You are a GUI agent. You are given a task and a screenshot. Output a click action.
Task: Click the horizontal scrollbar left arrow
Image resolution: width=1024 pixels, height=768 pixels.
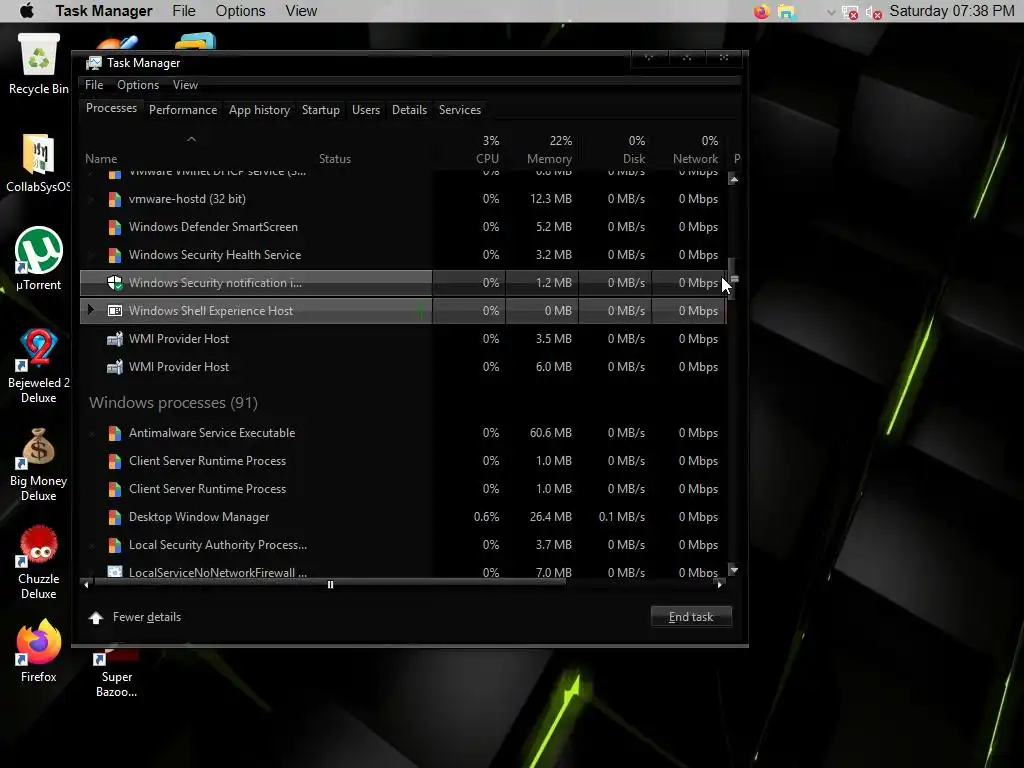[86, 585]
